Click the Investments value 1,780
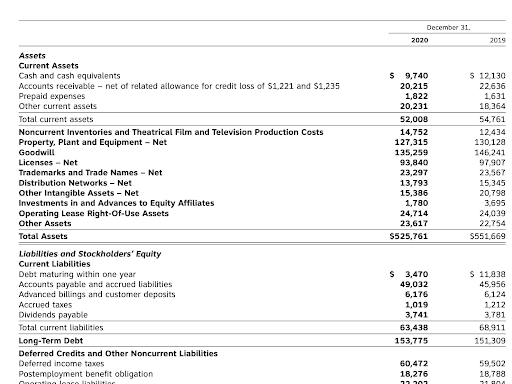Screen dimensions: 512x384 [x=416, y=203]
